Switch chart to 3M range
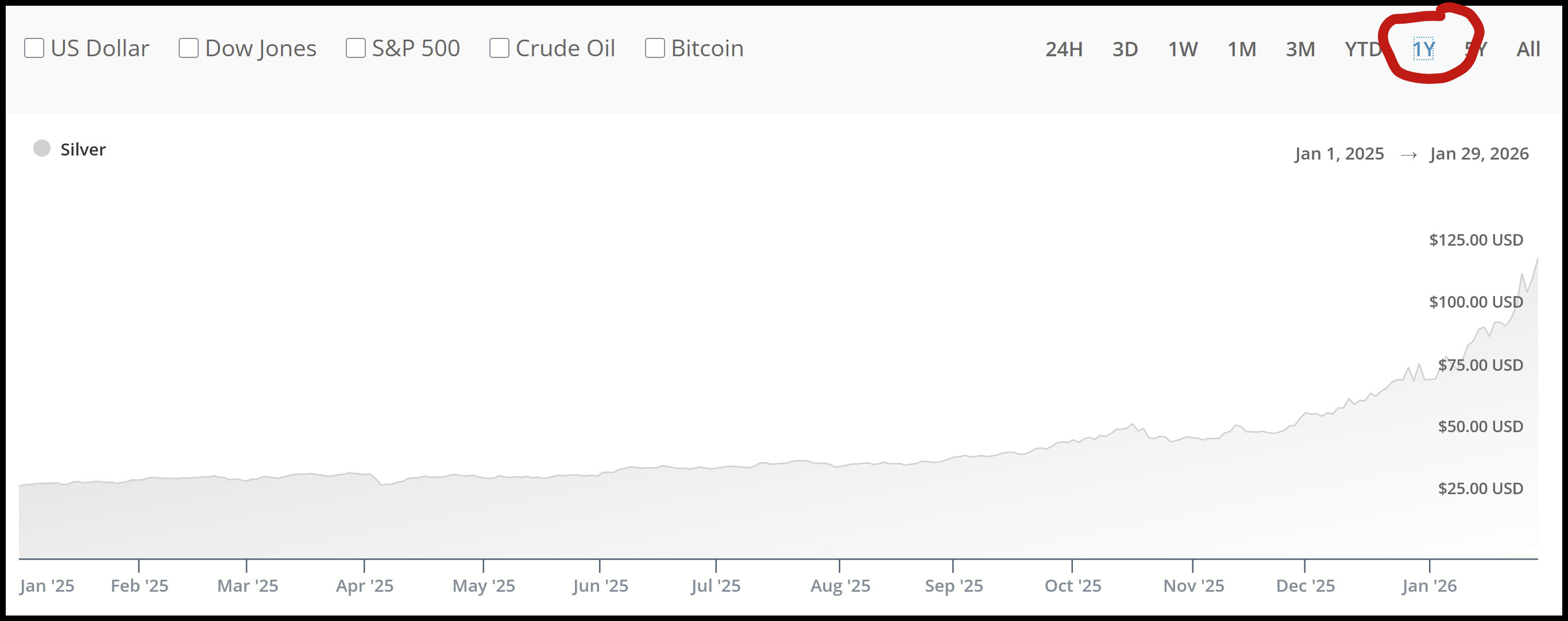This screenshot has width=1568, height=621. [1300, 49]
